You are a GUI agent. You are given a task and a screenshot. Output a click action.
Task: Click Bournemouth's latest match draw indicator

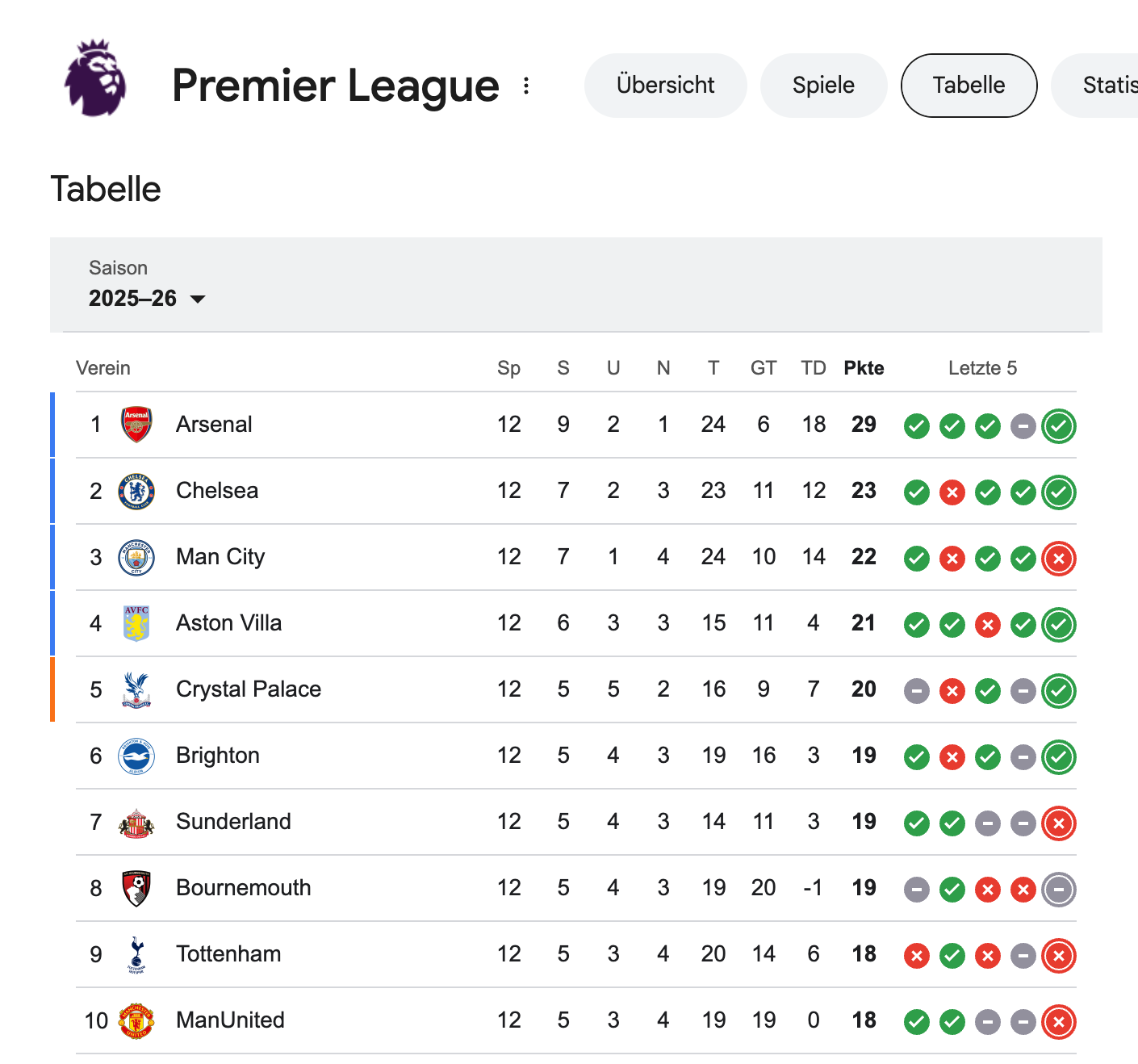click(1058, 889)
